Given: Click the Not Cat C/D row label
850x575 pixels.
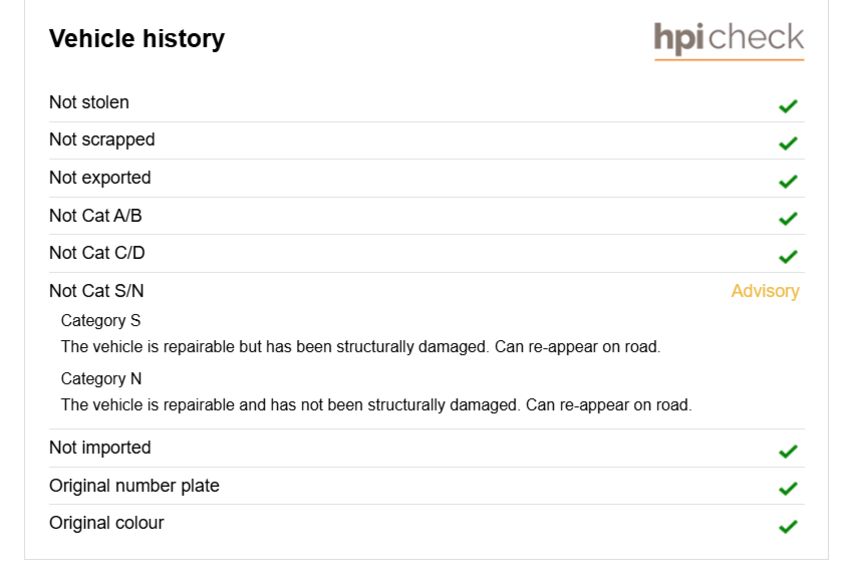Looking at the screenshot, I should 97,253.
